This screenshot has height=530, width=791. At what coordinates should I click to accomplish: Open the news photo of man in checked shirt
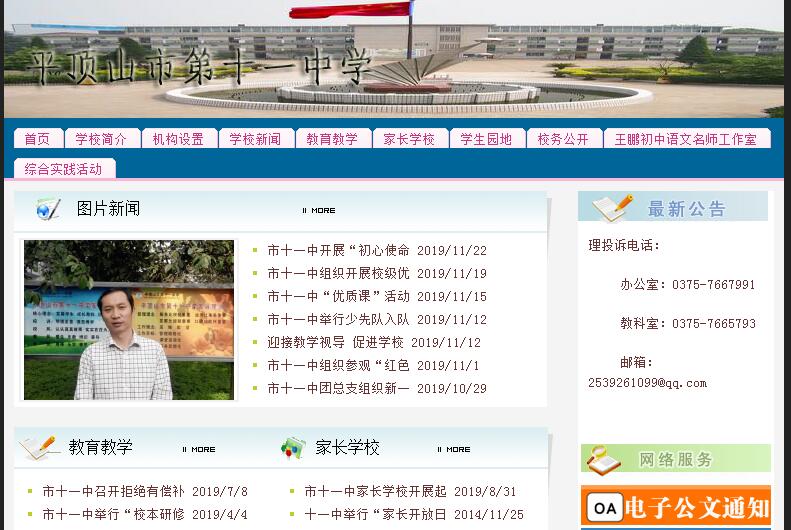click(x=129, y=320)
